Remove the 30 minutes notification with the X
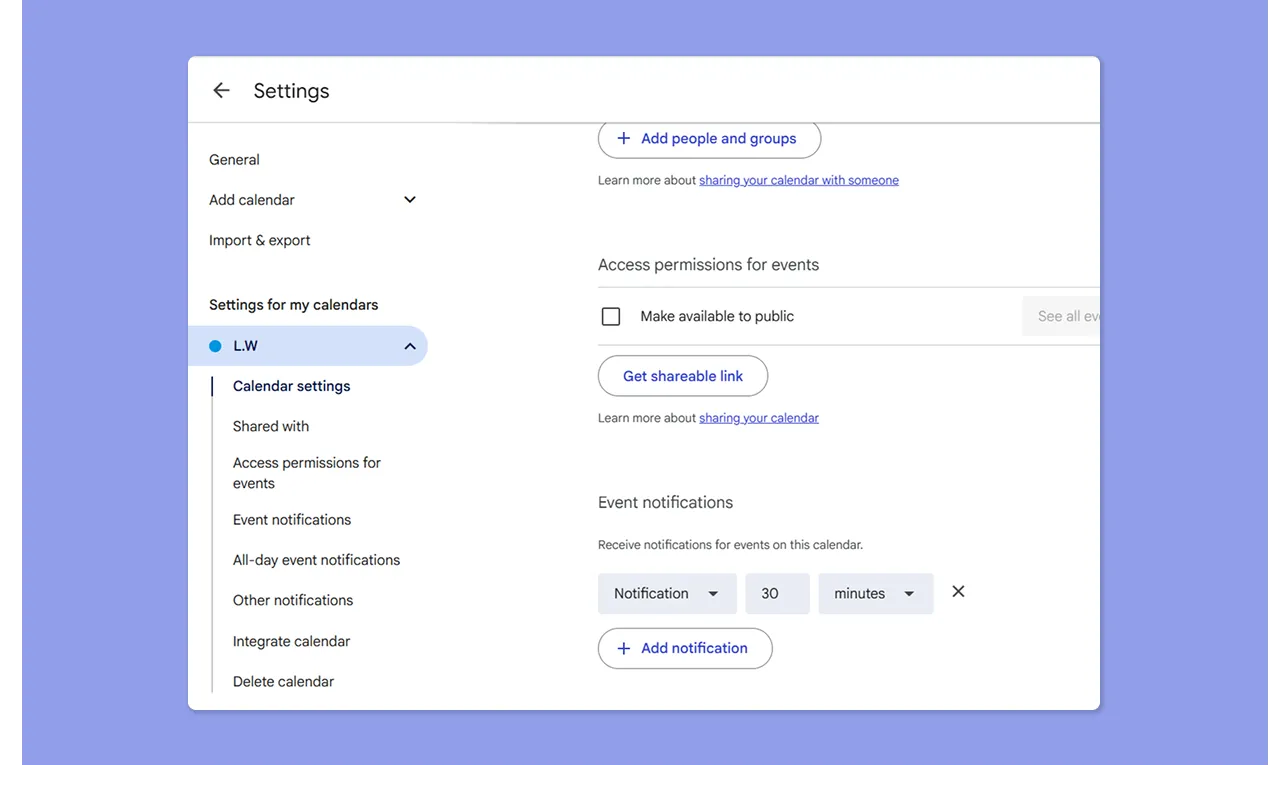This screenshot has width=1288, height=788. pos(957,591)
